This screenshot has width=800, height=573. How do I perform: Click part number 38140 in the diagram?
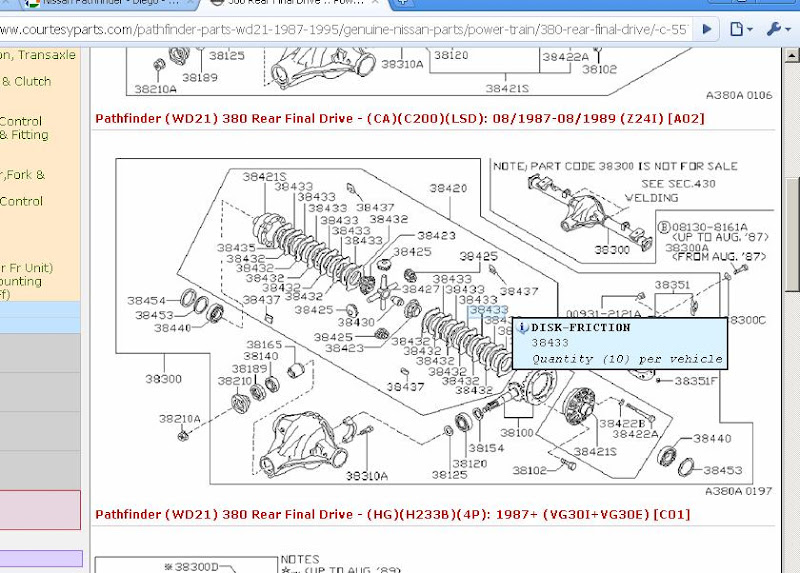[261, 356]
